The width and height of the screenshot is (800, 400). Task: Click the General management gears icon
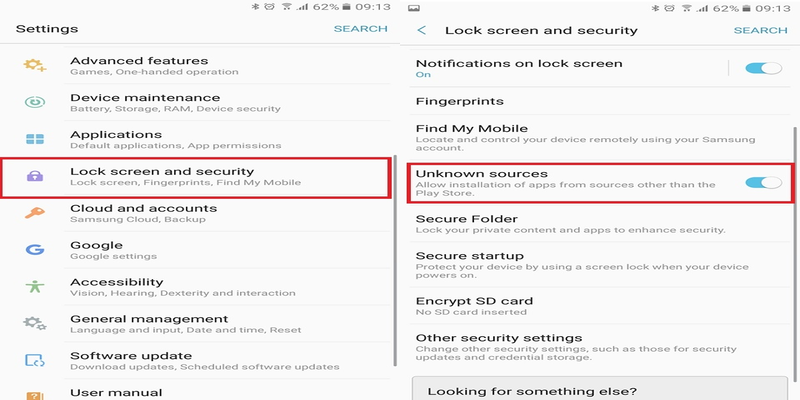[35, 324]
